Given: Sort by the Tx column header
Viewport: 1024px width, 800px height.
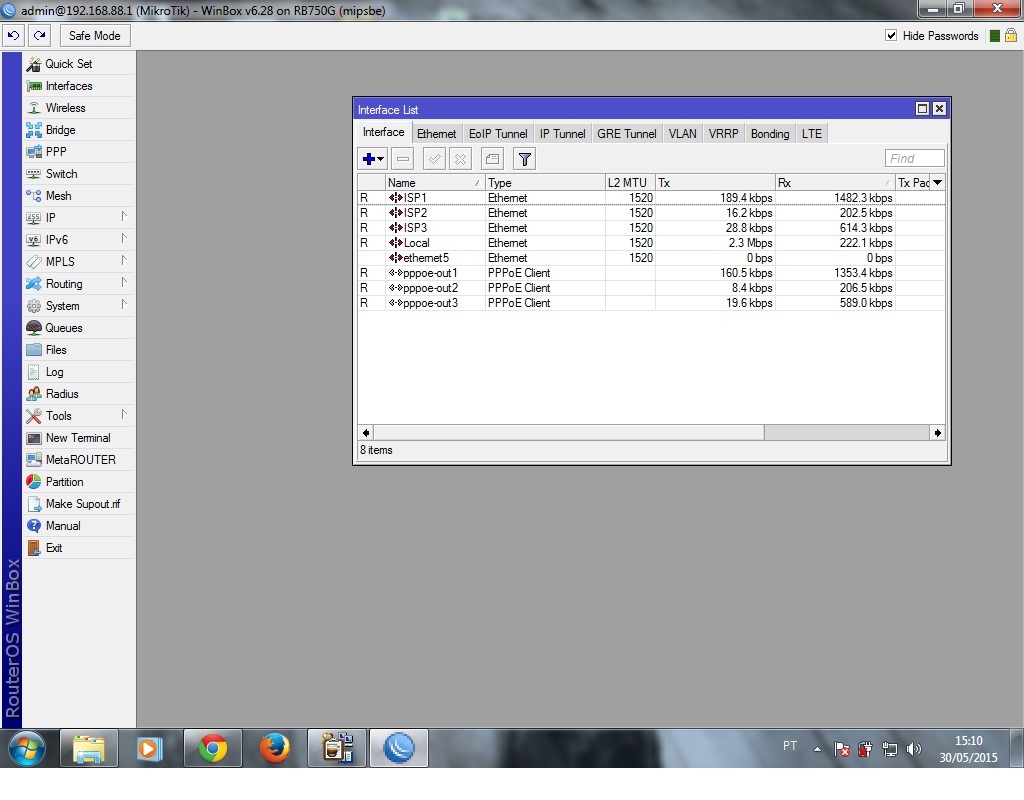Looking at the screenshot, I should click(x=715, y=183).
